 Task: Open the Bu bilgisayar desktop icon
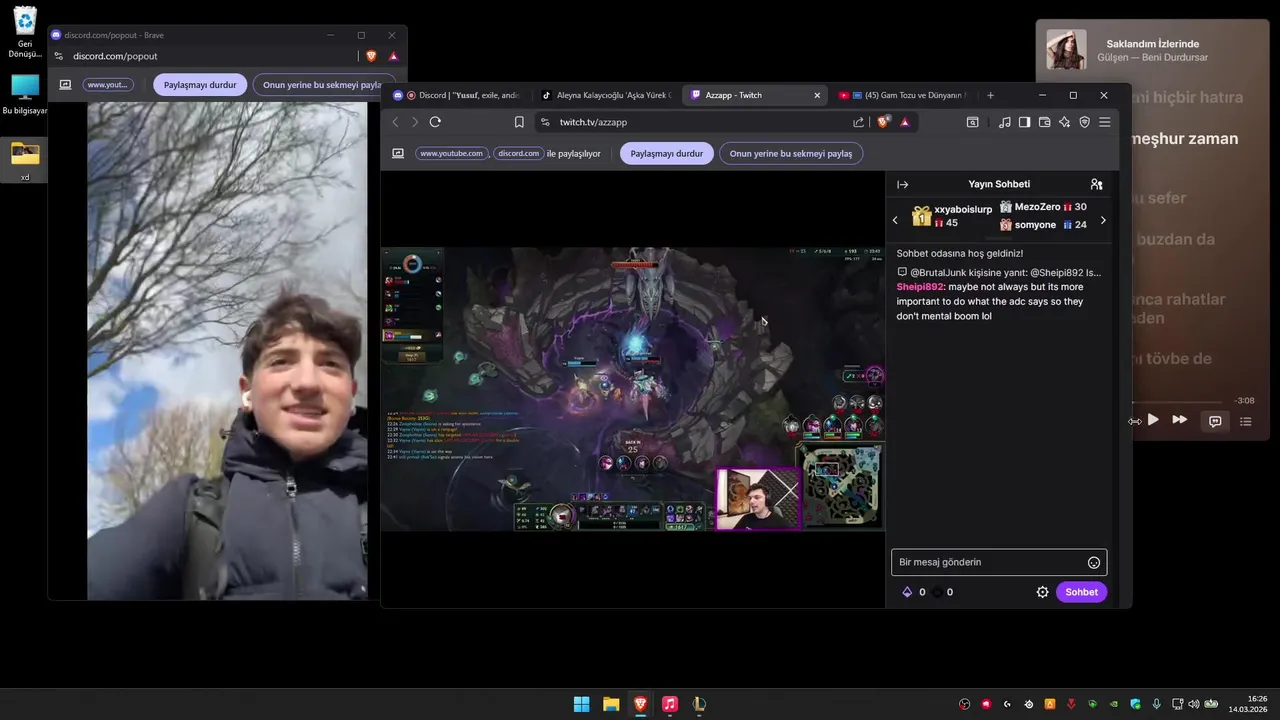[25, 95]
